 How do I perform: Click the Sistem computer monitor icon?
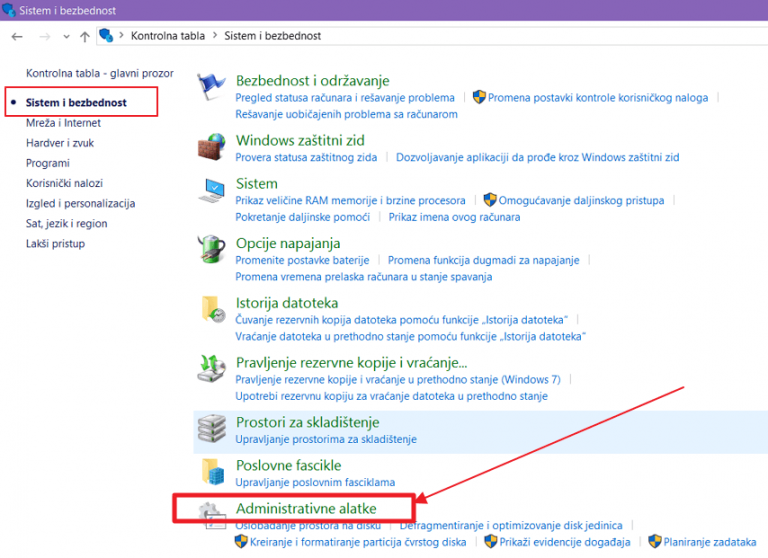click(x=212, y=190)
